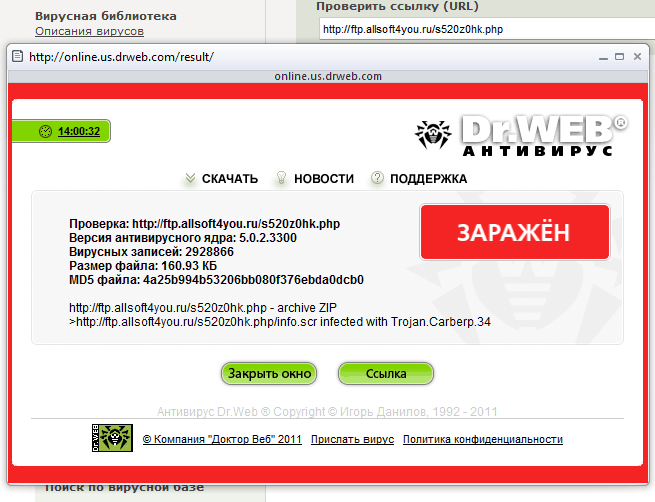Screen dimensions: 655x502
Task: Click the green Ссылка button
Action: click(x=386, y=373)
